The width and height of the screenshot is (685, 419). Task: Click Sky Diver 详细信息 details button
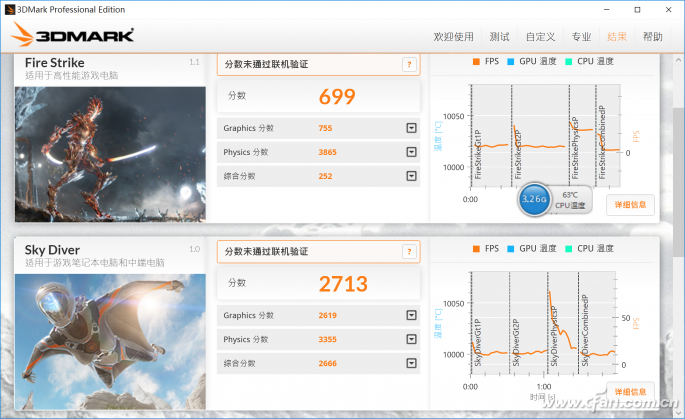pyautogui.click(x=630, y=391)
